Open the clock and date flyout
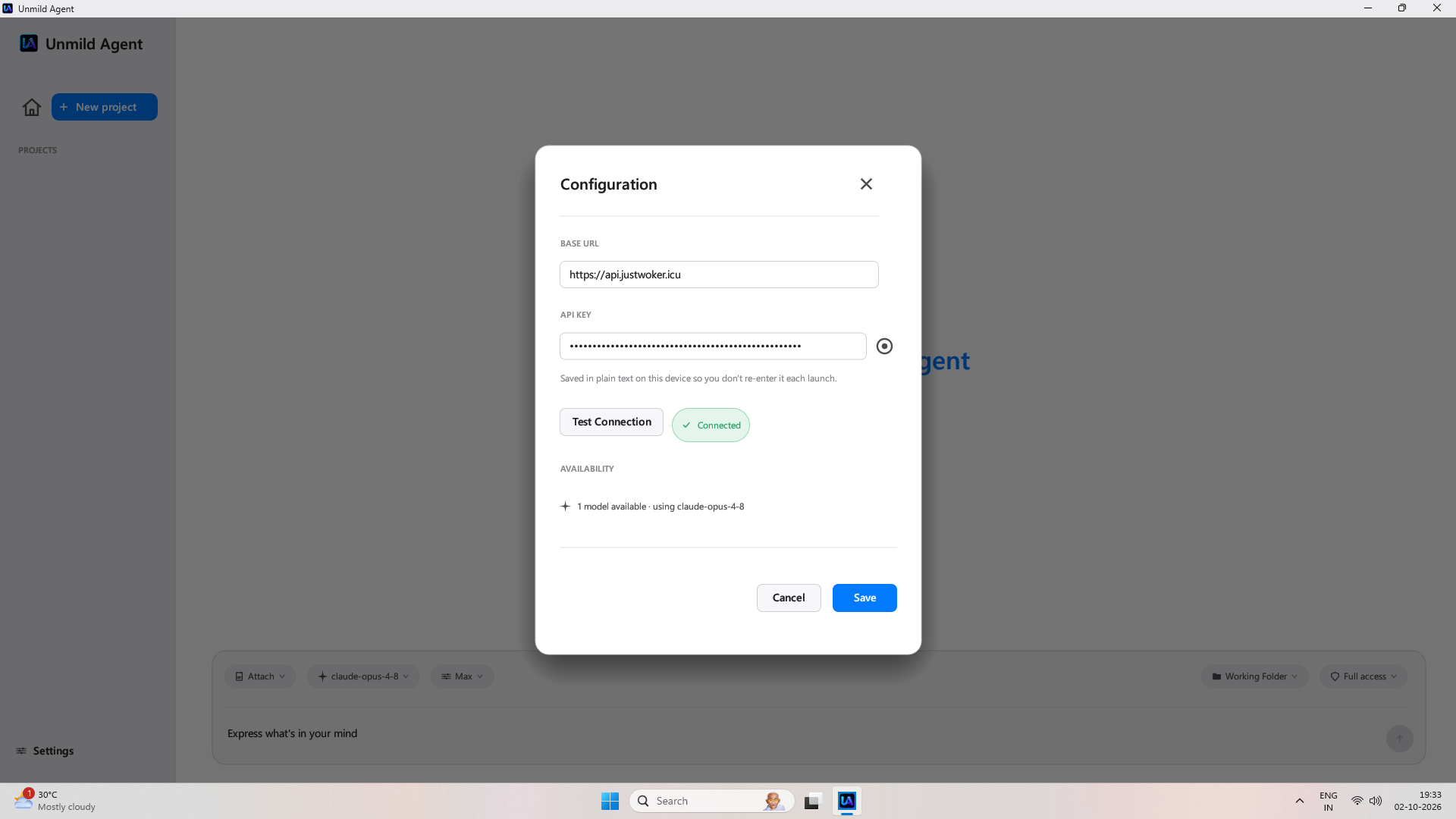The width and height of the screenshot is (1456, 819). pos(1417,801)
